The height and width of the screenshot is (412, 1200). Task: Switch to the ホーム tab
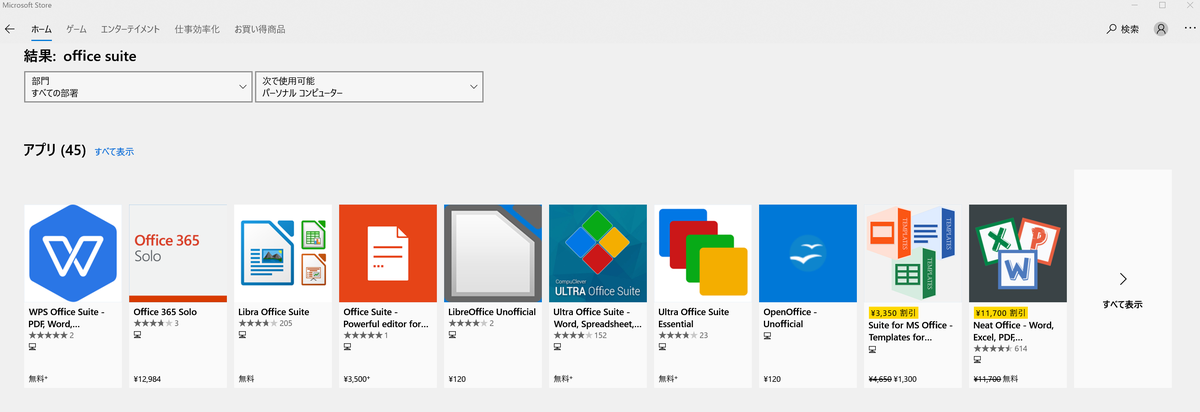(x=41, y=29)
